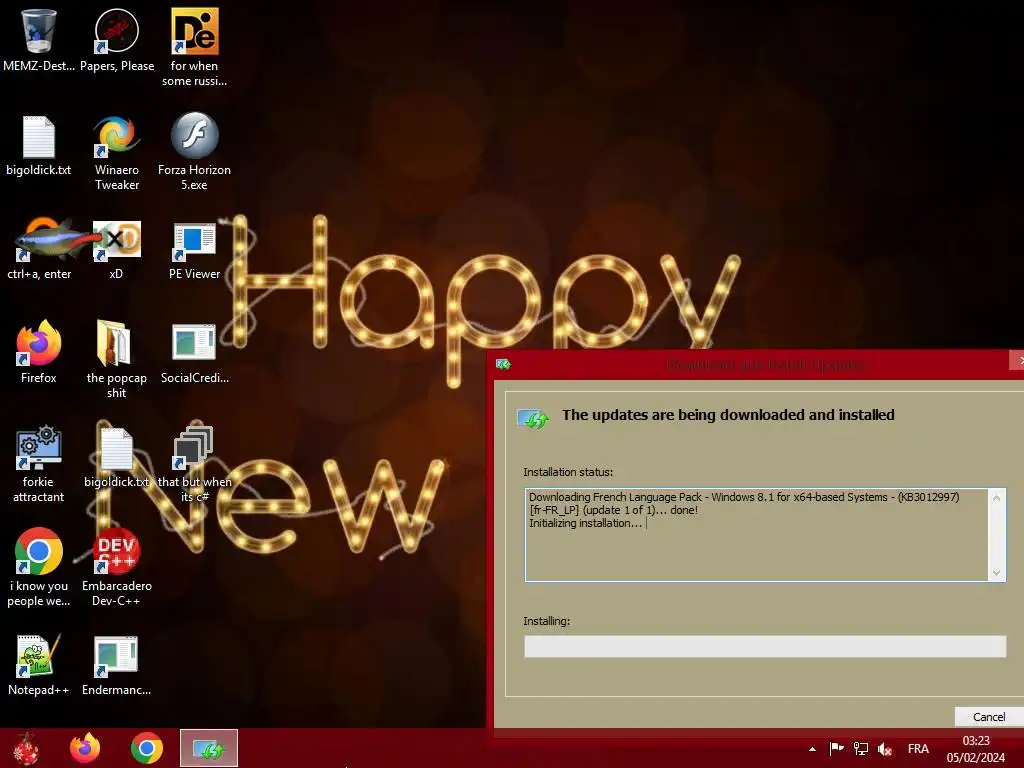Open Firefox from the taskbar
Image resolution: width=1024 pixels, height=768 pixels.
(86, 748)
